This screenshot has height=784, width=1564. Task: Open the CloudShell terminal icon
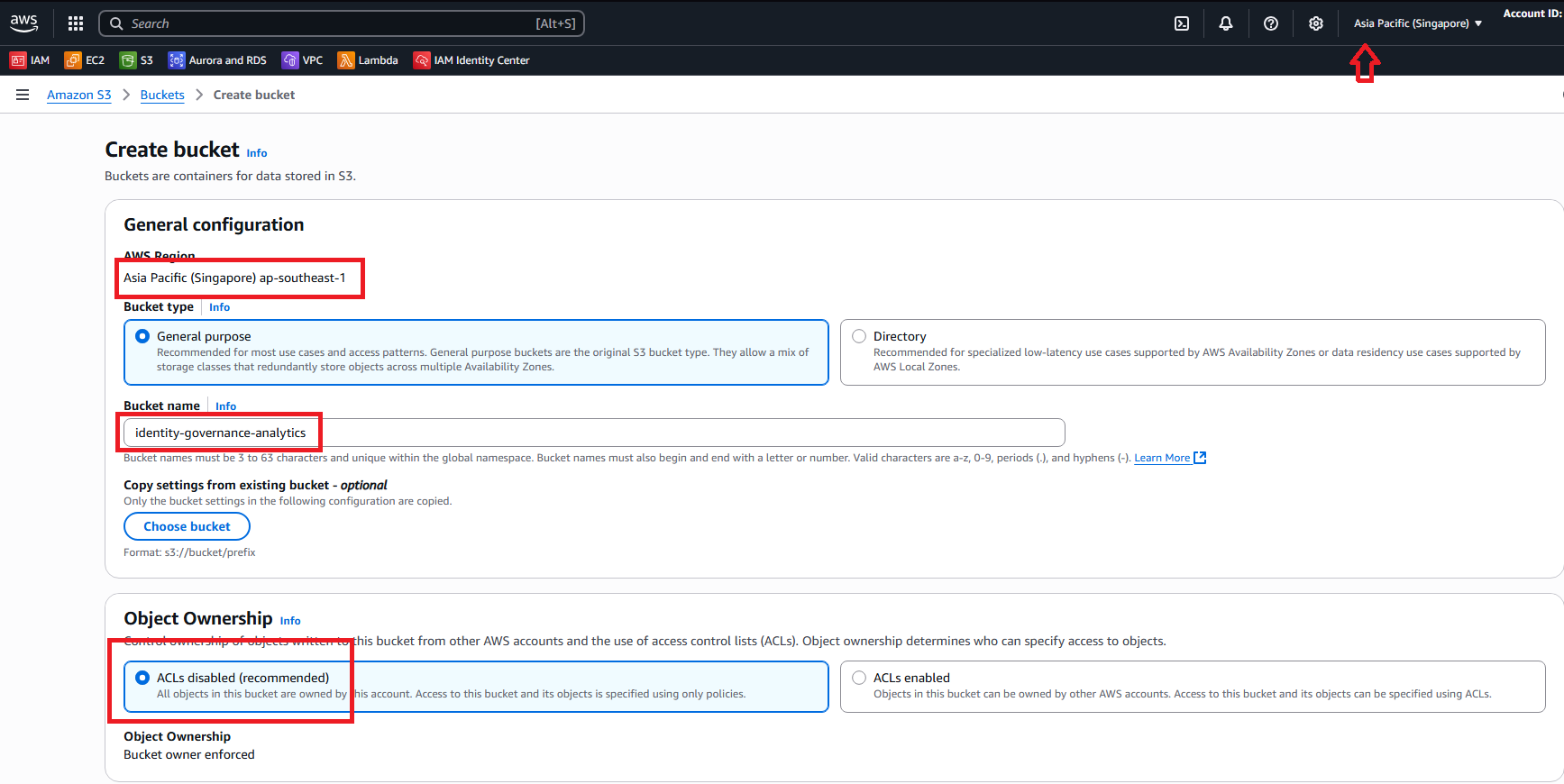pyautogui.click(x=1182, y=23)
